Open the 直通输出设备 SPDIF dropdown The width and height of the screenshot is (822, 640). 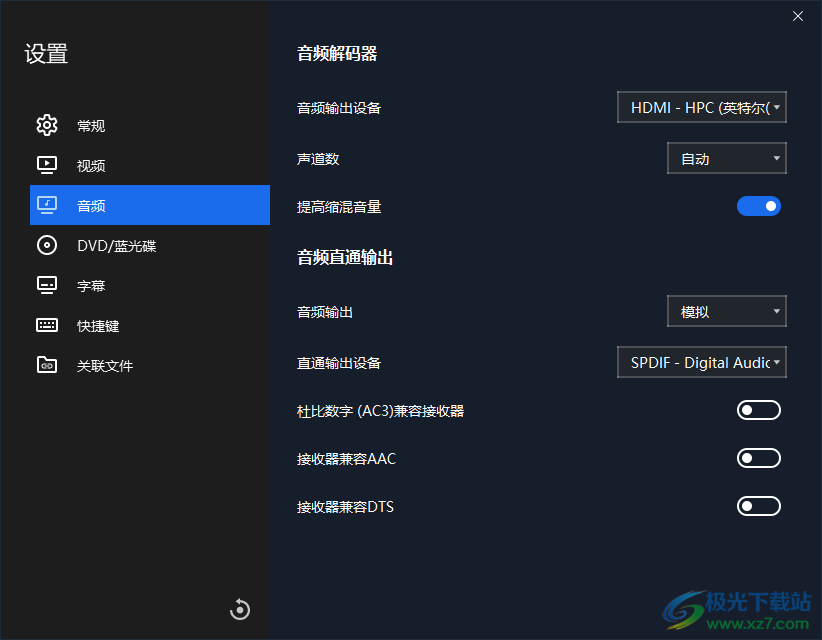point(701,362)
